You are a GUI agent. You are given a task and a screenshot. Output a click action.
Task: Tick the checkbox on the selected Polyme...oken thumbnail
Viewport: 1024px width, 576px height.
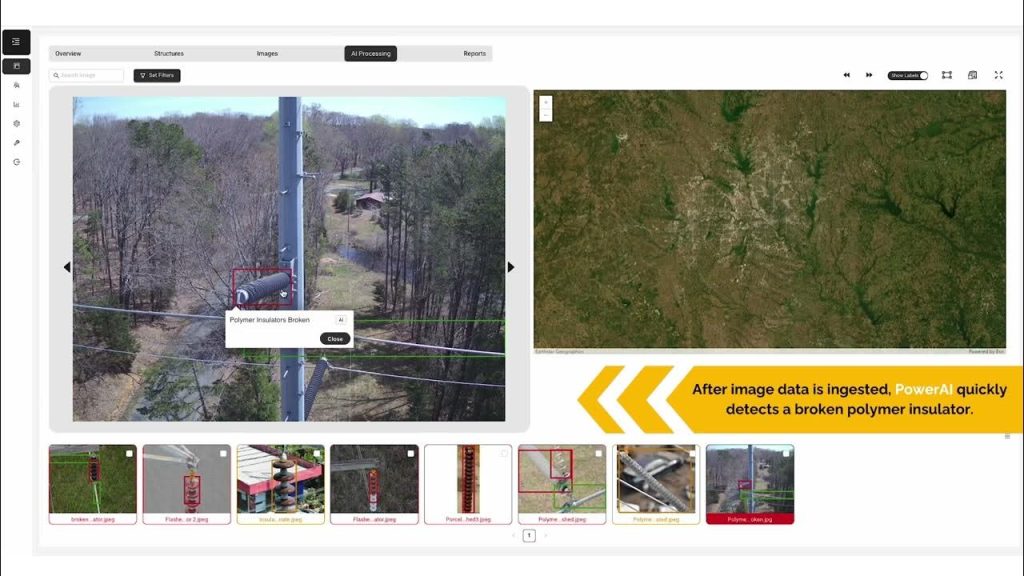[x=786, y=454]
